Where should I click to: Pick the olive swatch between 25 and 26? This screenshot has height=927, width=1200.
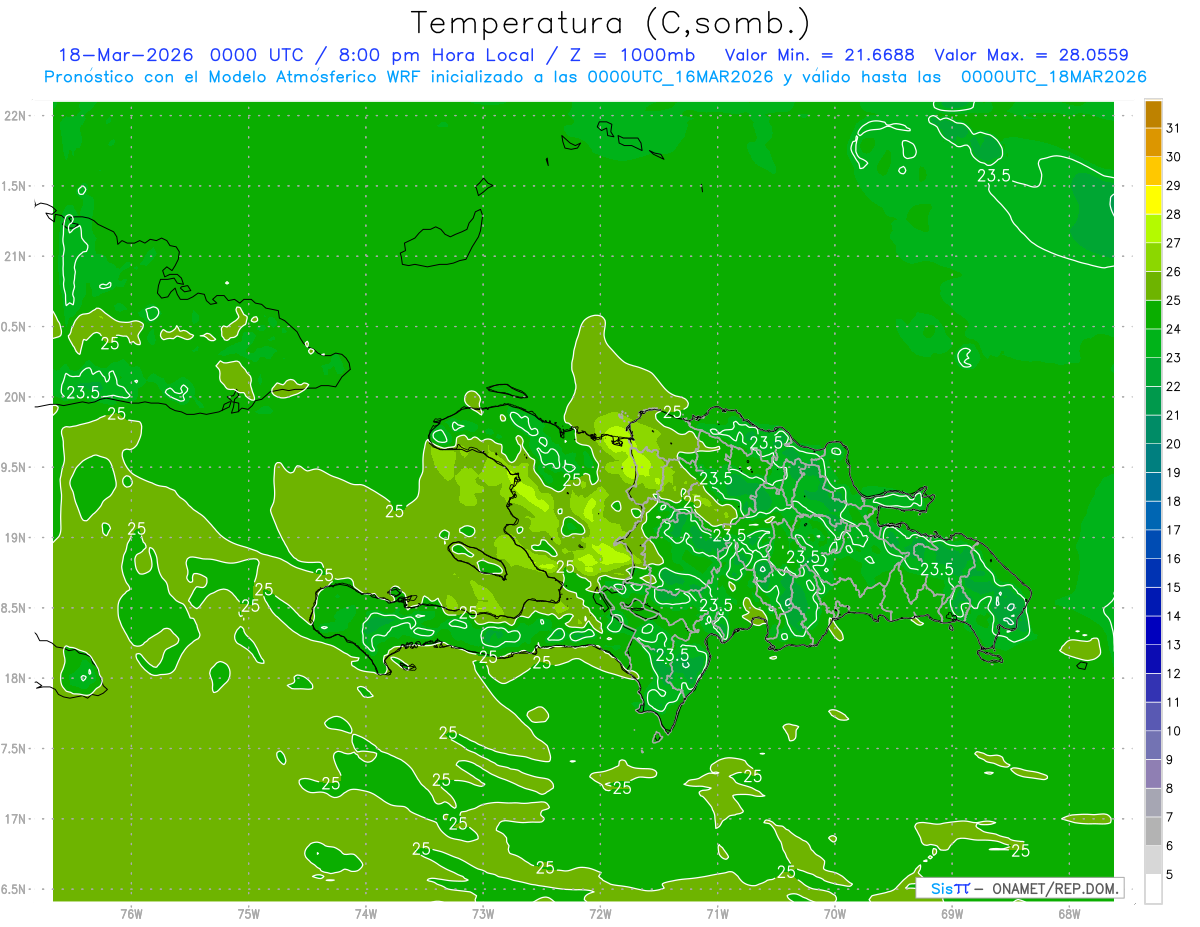1153,286
